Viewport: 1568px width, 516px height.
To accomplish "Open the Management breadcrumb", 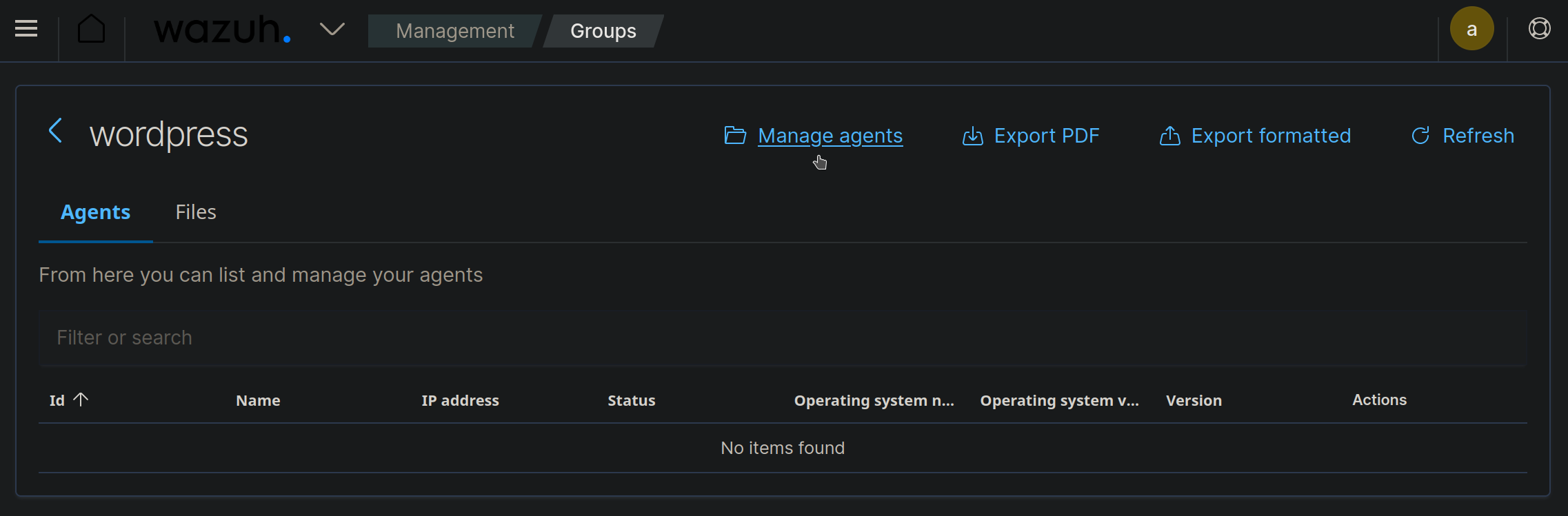I will click(x=454, y=31).
